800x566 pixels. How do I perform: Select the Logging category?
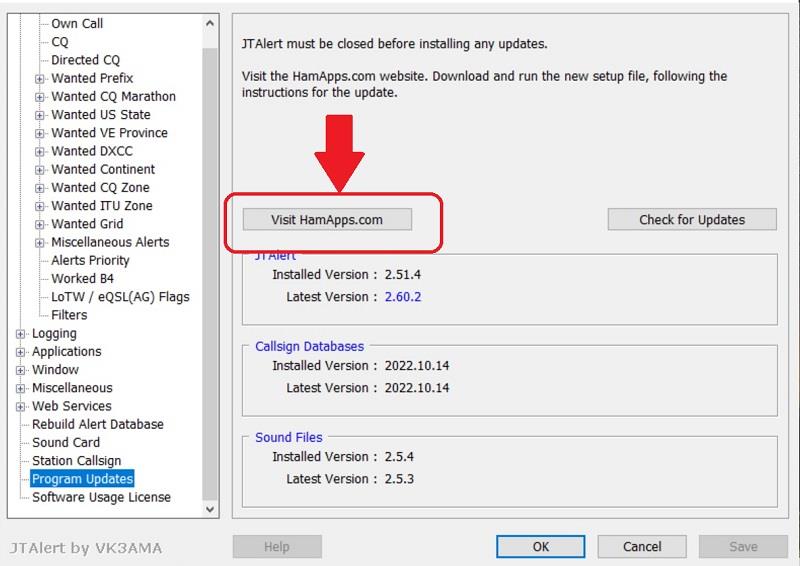coord(54,333)
